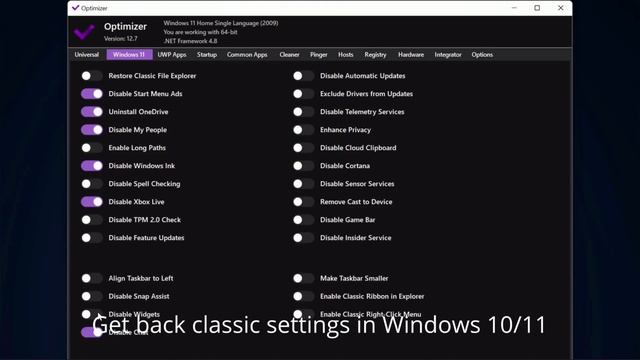Click the Optimizer heading text
Viewport: 640px width, 360px height.
coord(125,27)
